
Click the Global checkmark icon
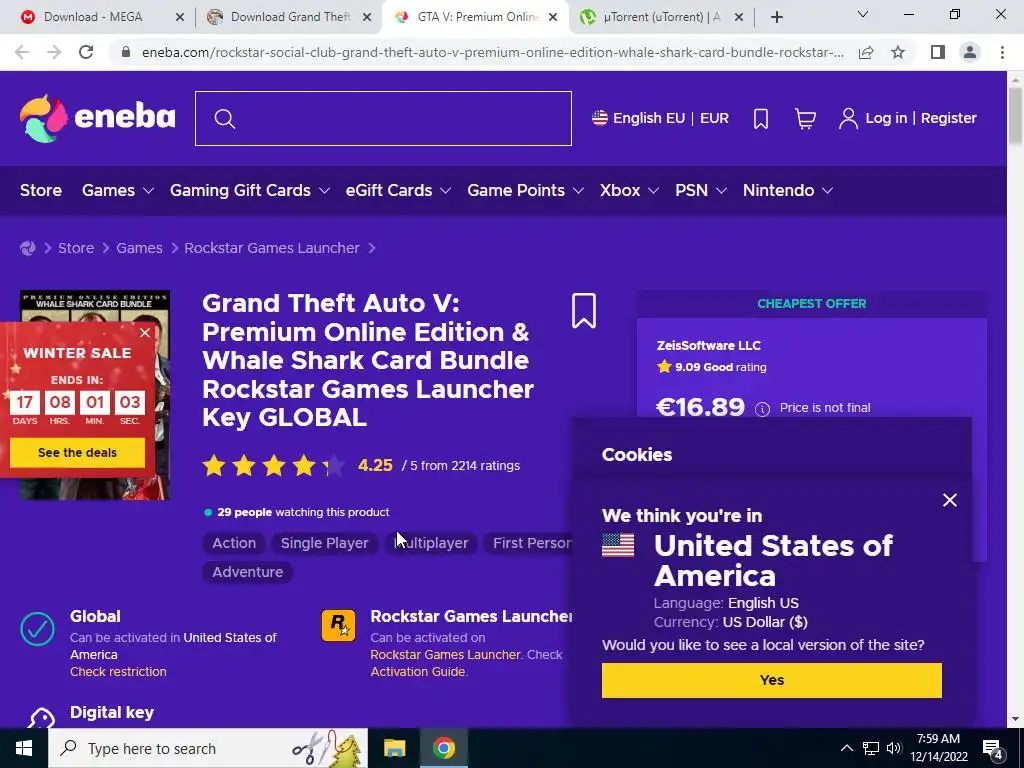pos(37,629)
